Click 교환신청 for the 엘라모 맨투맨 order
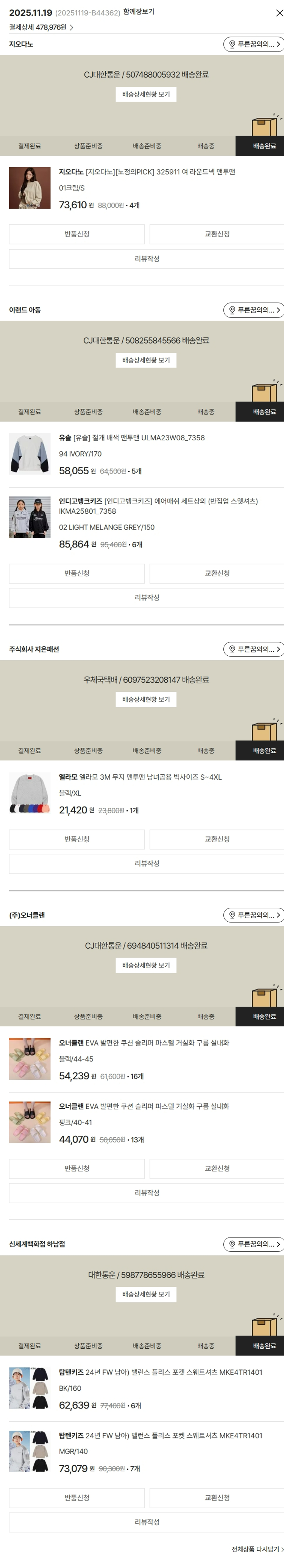Image resolution: width=284 pixels, height=1568 pixels. pos(217,839)
